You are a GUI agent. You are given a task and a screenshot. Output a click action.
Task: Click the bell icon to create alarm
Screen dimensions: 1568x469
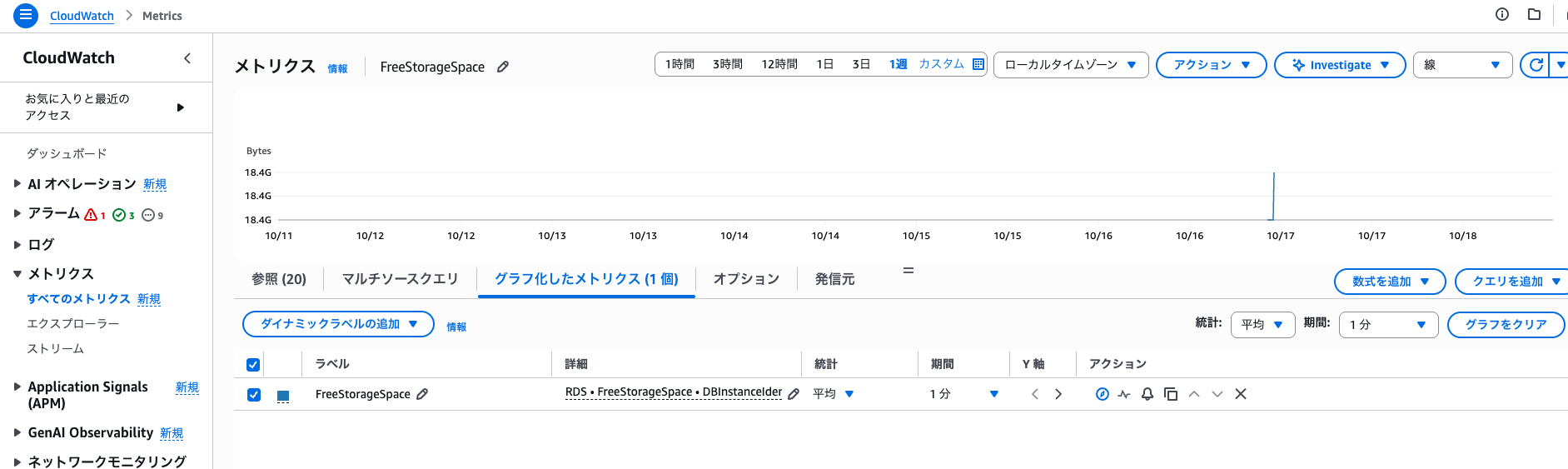[x=1147, y=394]
